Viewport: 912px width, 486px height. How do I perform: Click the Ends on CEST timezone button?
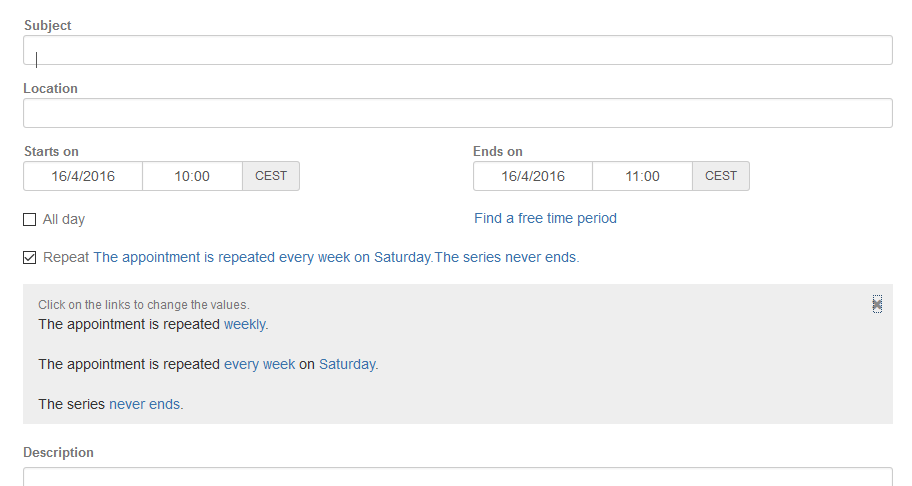coord(721,176)
